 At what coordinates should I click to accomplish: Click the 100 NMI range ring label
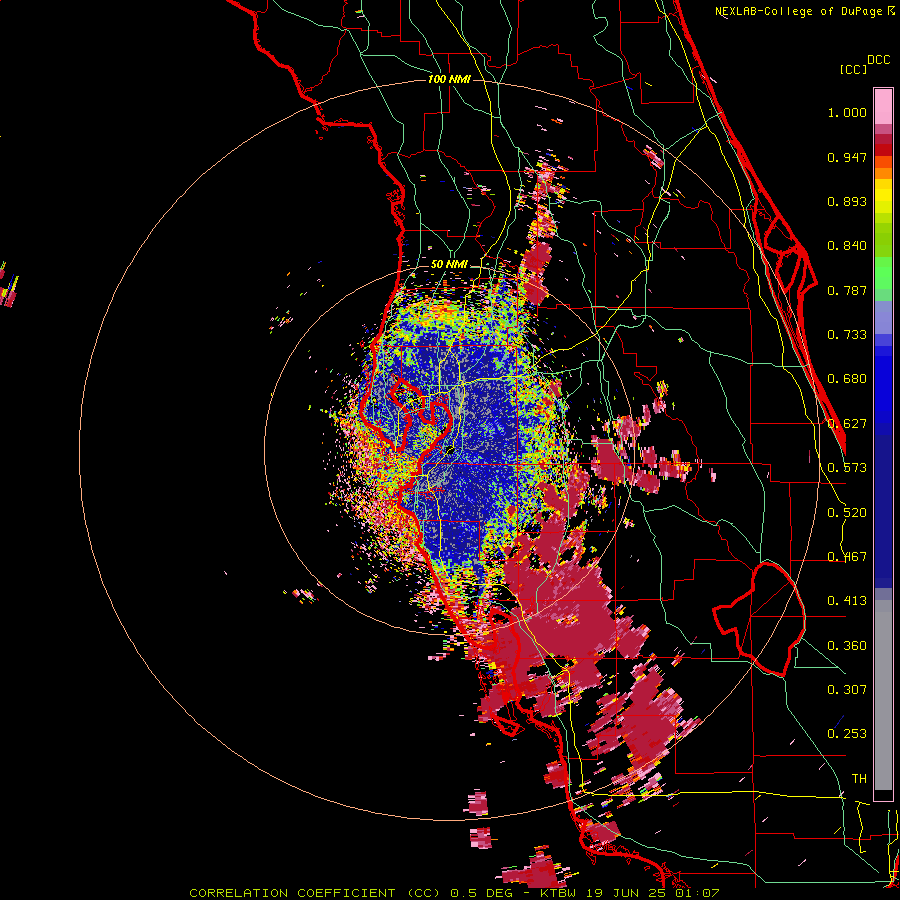[x=449, y=79]
